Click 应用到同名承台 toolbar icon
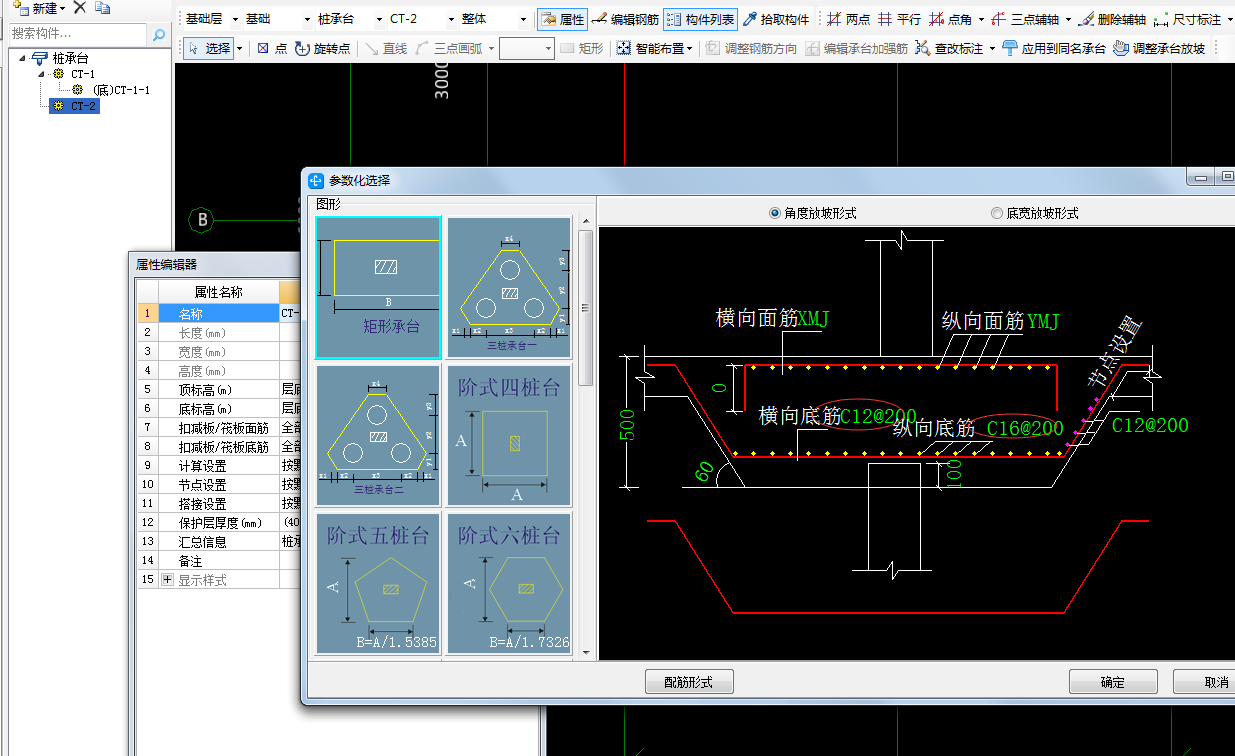The image size is (1235, 756). (1053, 48)
